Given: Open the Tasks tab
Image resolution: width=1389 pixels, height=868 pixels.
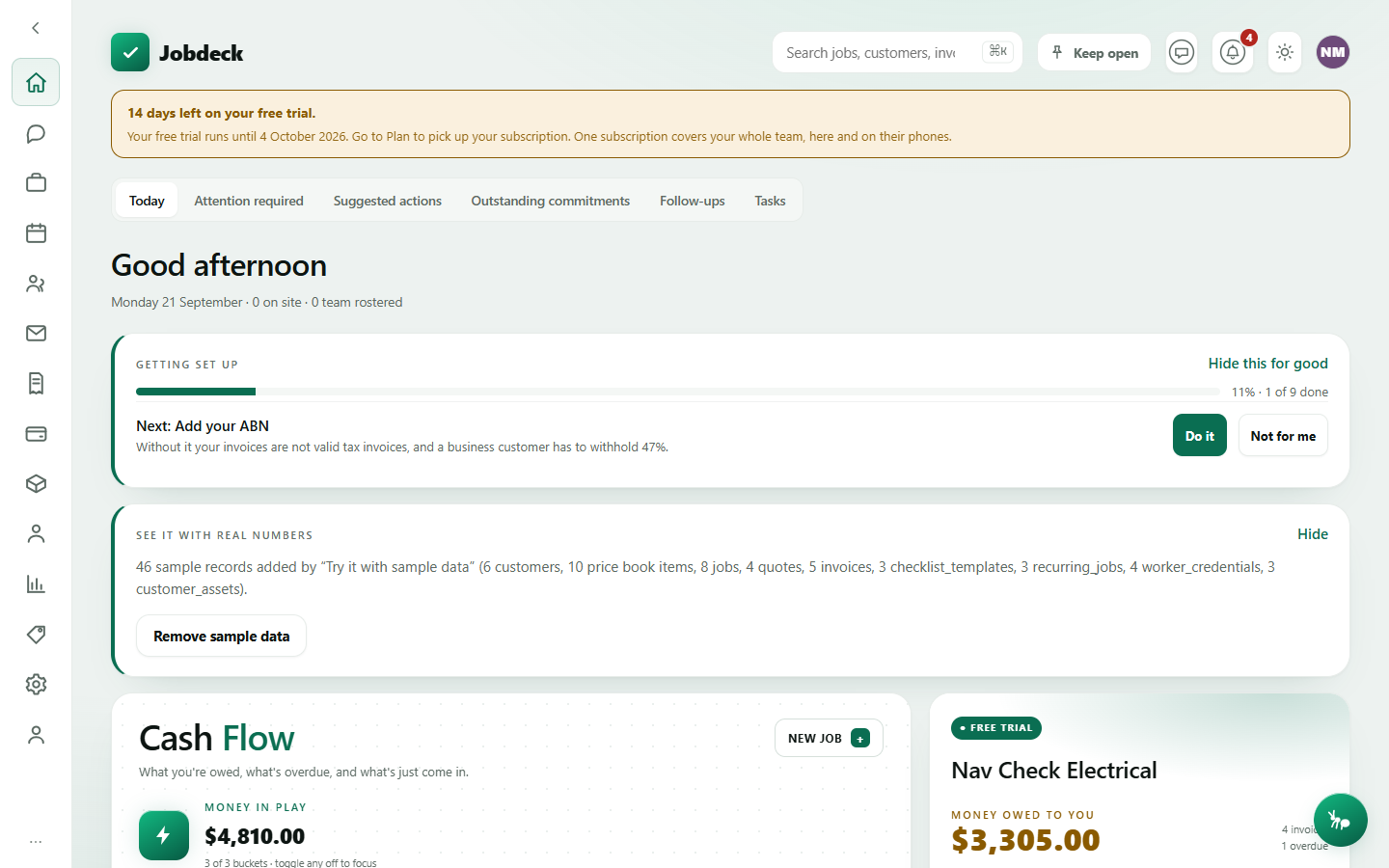Looking at the screenshot, I should point(770,201).
